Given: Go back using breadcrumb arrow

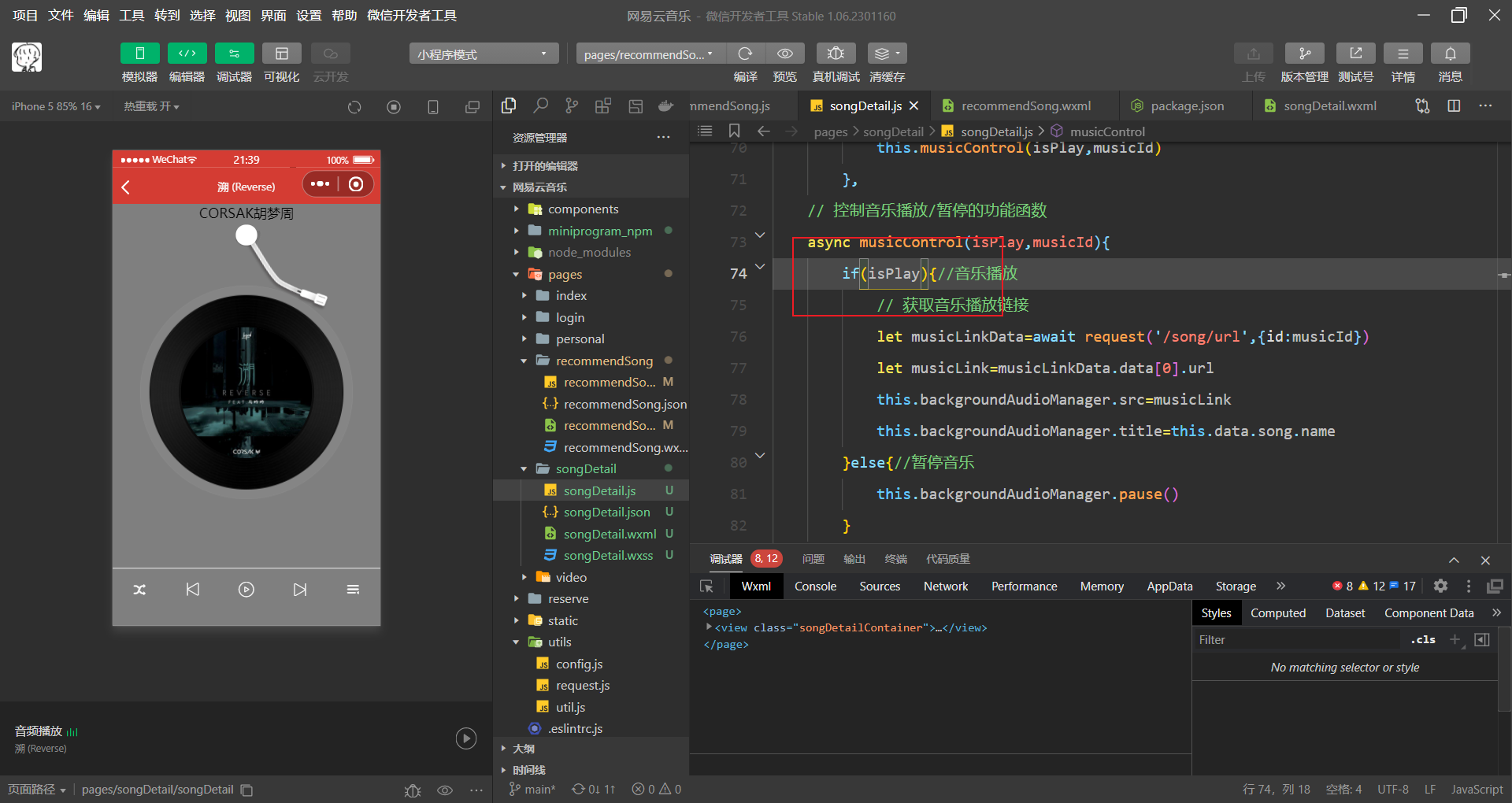Looking at the screenshot, I should tap(763, 131).
